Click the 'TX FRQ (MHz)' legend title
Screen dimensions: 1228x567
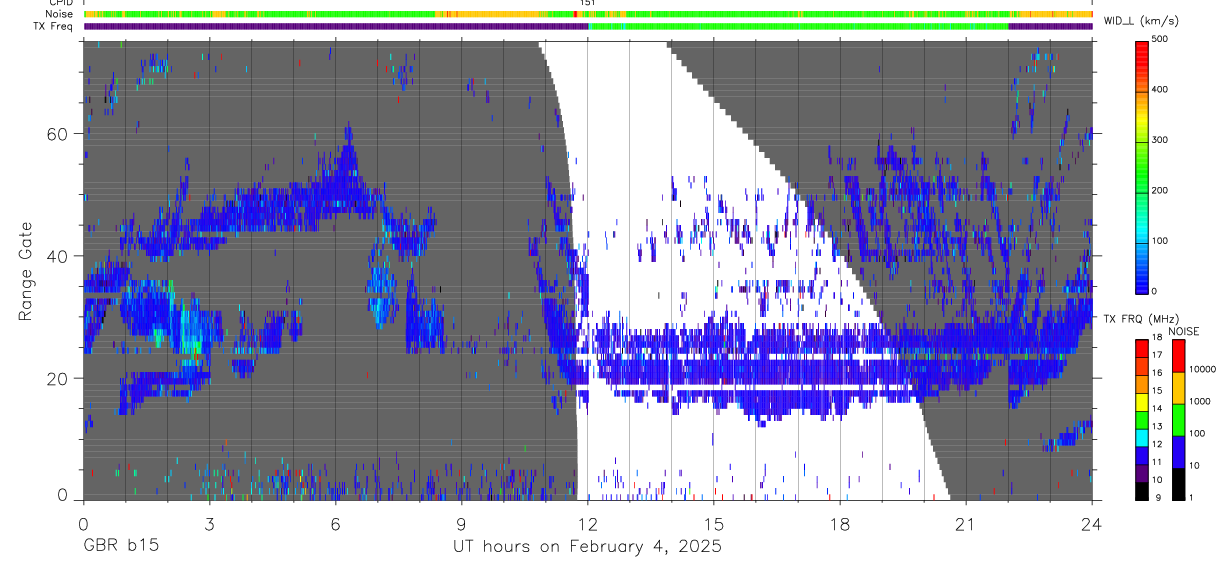point(1139,318)
